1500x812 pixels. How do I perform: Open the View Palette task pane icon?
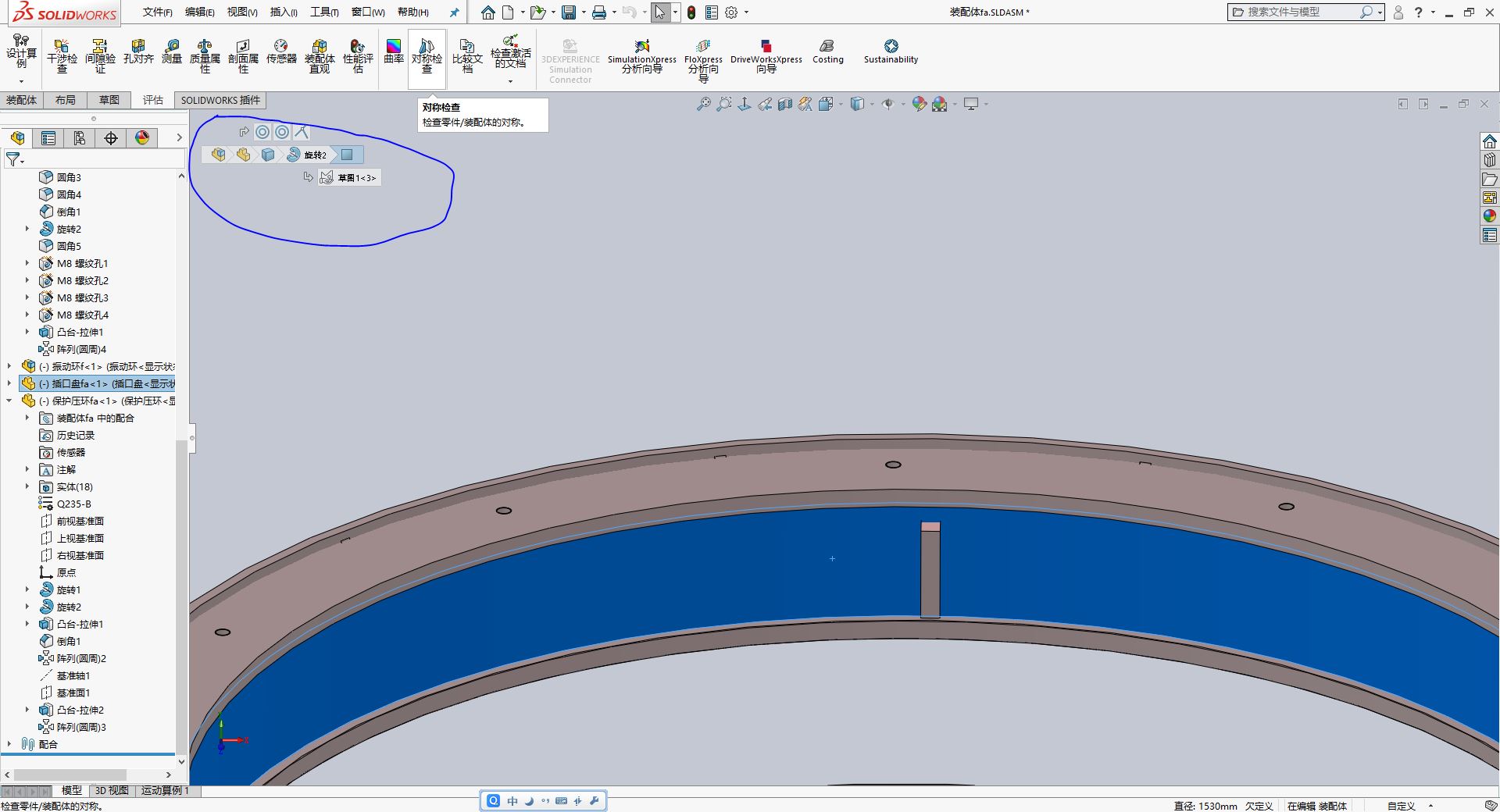1490,198
